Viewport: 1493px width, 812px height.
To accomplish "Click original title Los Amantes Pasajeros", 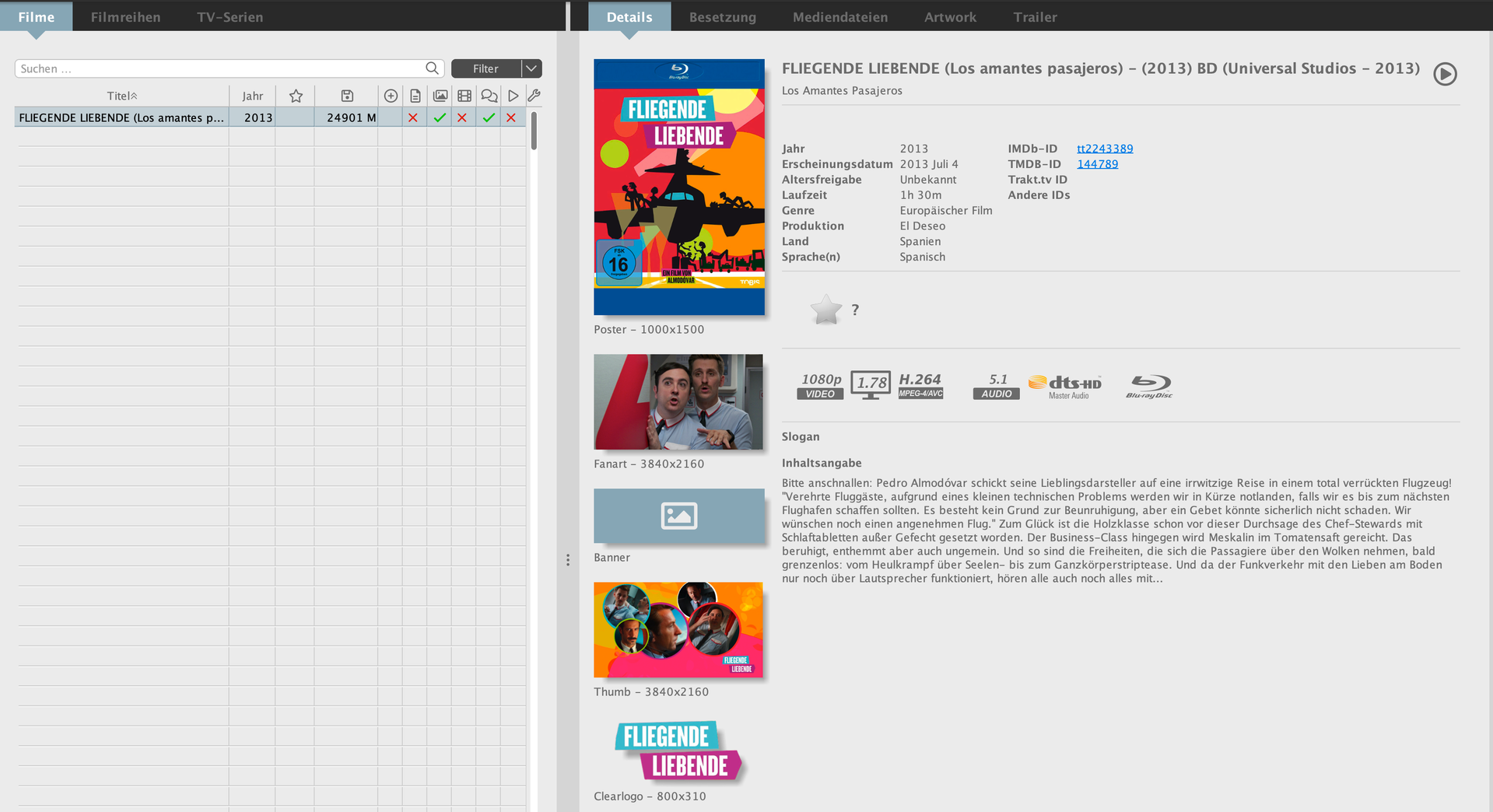I will coord(842,91).
